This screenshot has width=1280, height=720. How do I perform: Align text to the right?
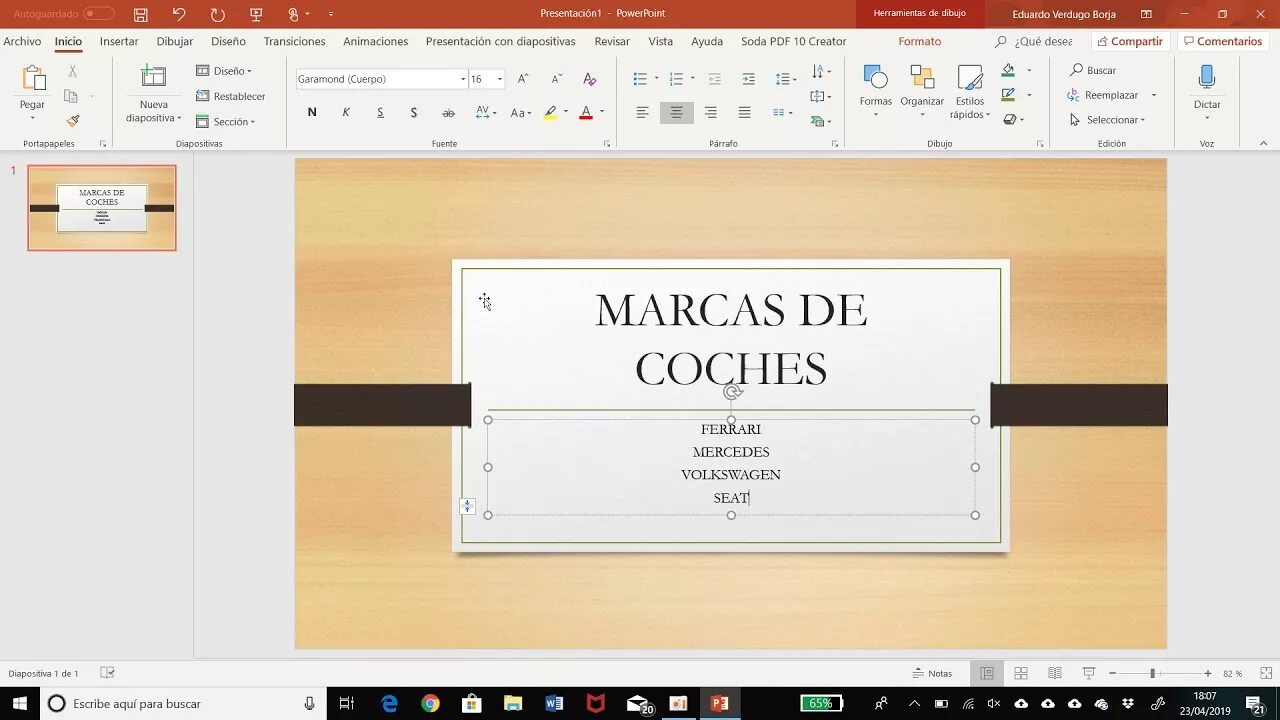710,113
